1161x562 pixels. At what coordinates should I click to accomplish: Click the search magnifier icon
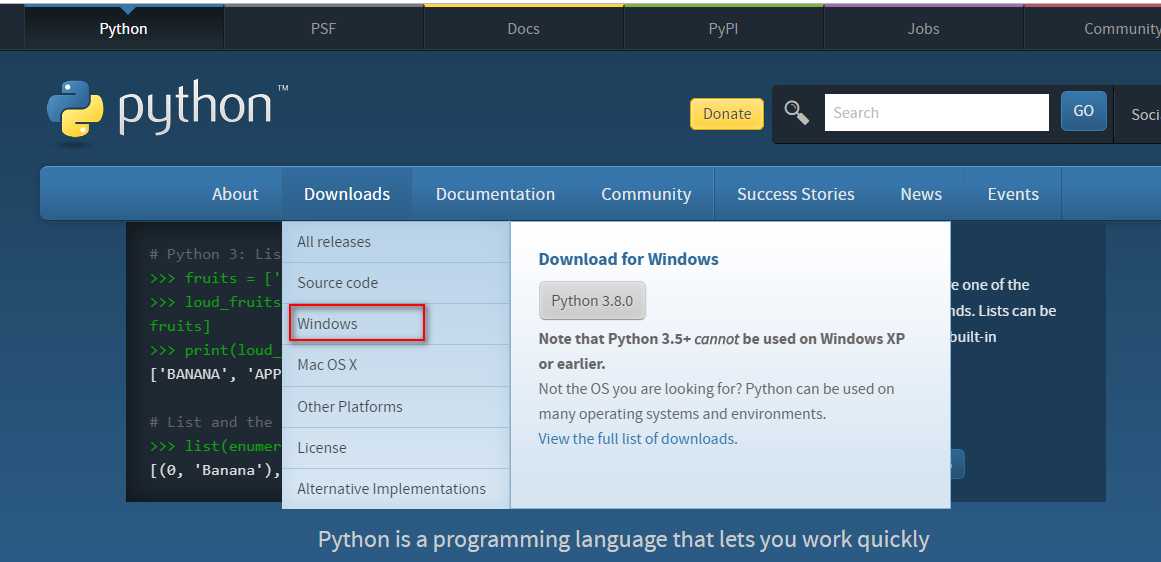[797, 113]
